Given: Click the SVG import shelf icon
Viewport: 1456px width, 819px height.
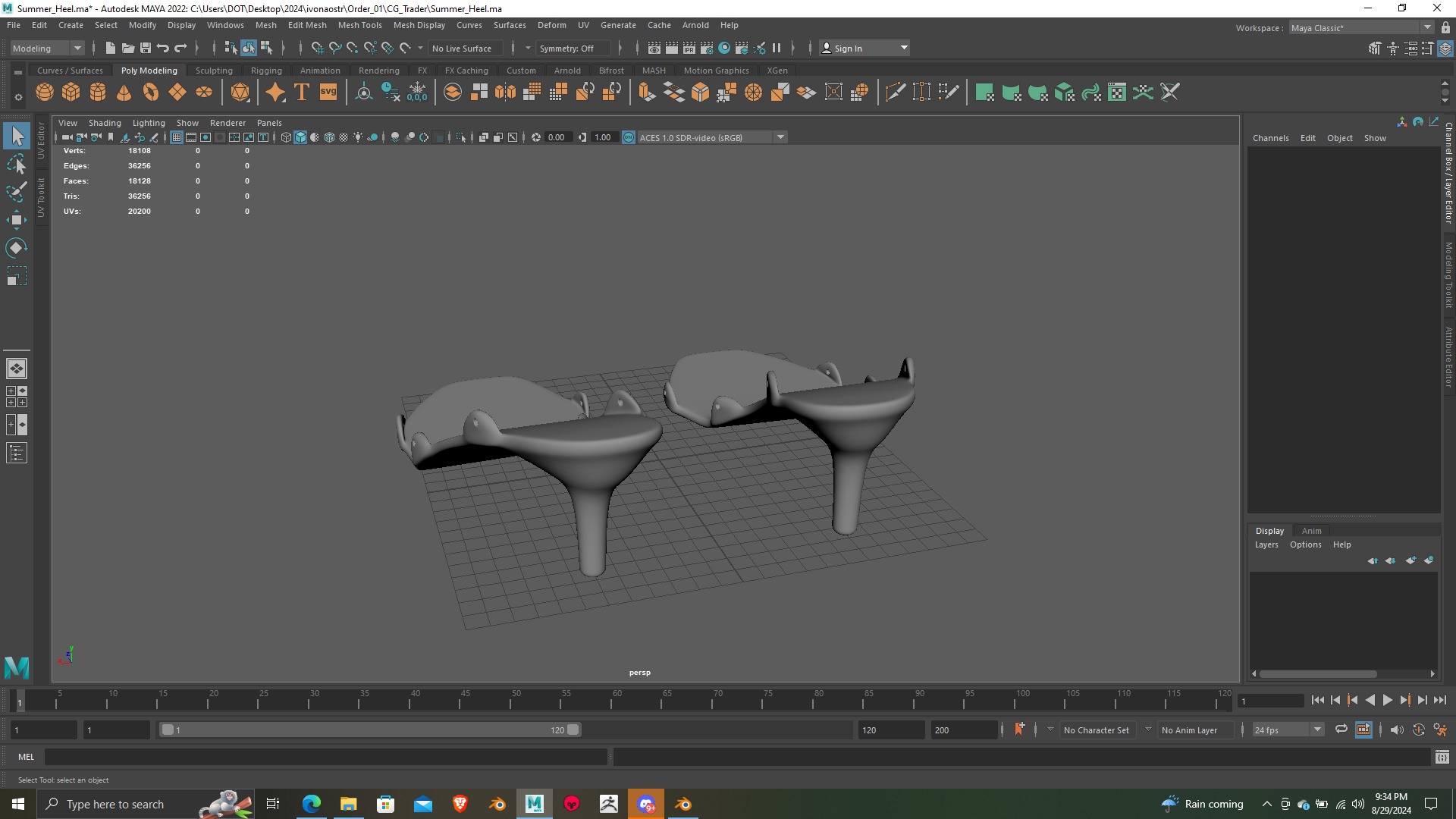Looking at the screenshot, I should point(328,93).
